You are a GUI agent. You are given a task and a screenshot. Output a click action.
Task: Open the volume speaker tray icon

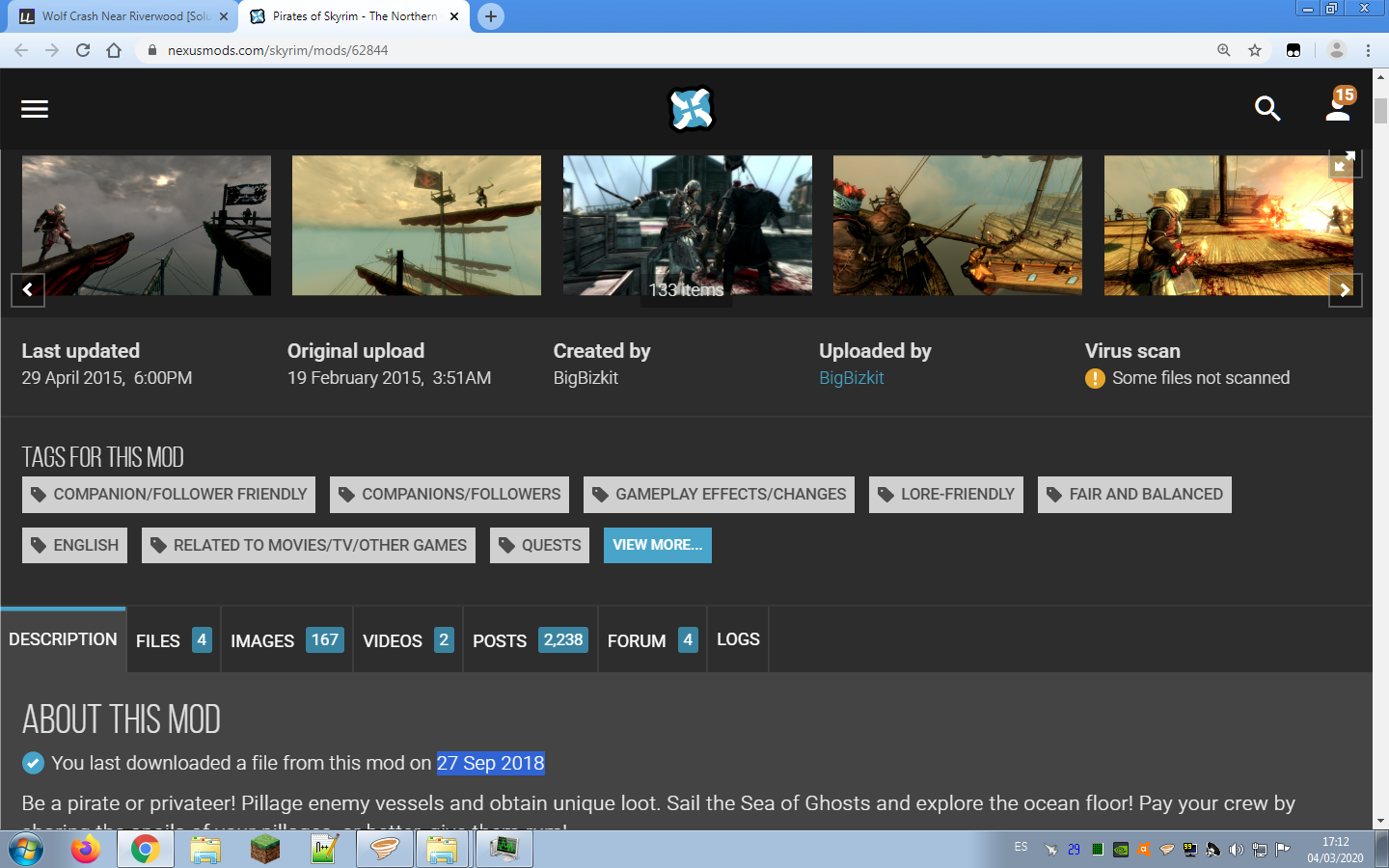[1237, 850]
